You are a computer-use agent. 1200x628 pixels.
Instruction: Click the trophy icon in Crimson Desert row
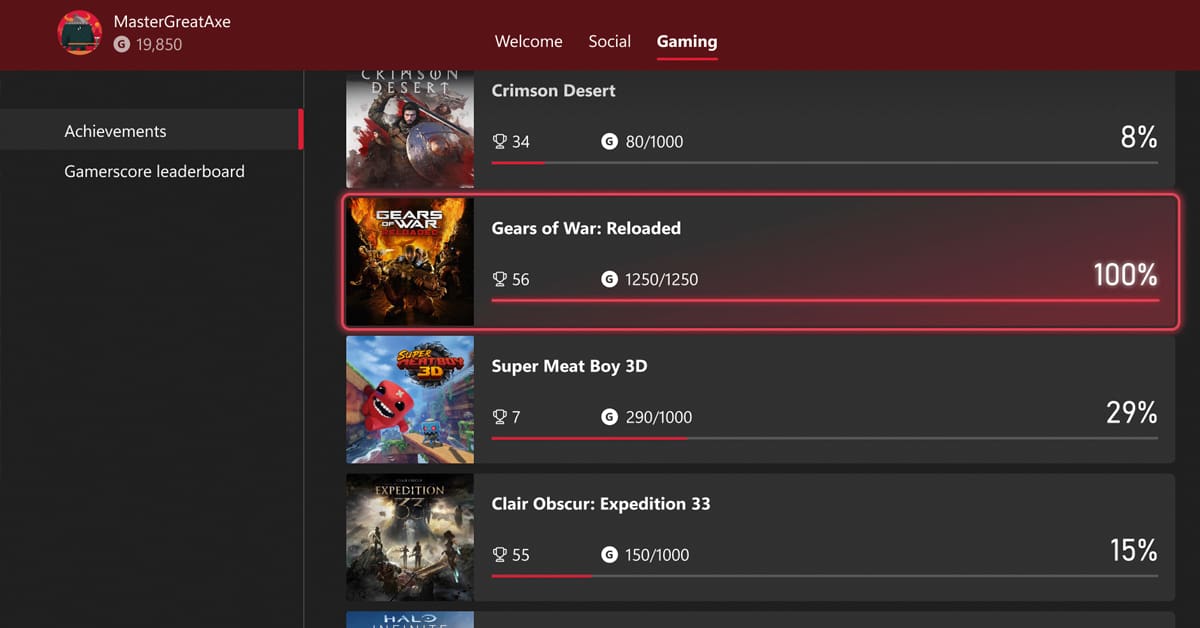(500, 142)
